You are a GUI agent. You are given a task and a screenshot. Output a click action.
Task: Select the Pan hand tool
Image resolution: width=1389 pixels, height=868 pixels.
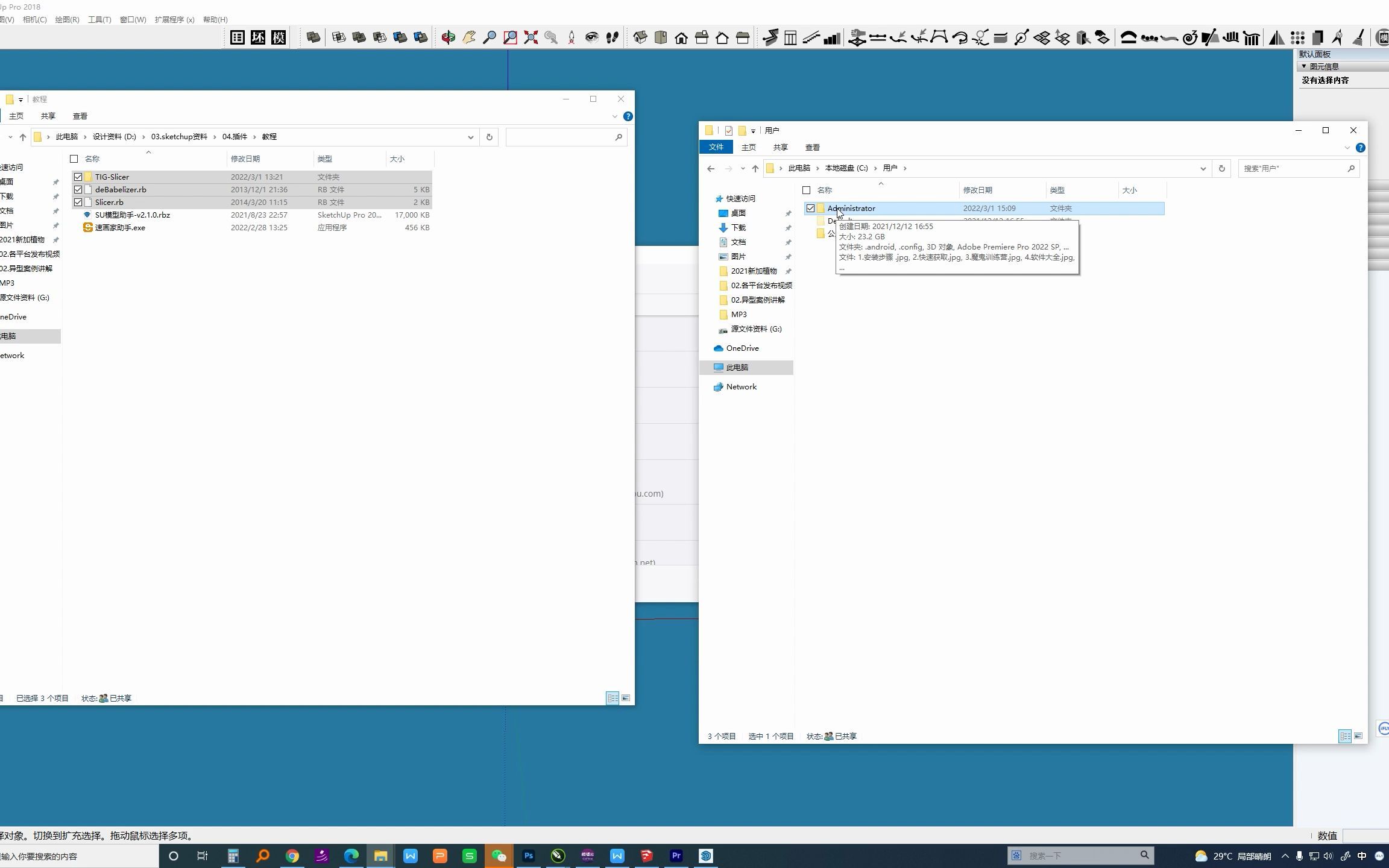pyautogui.click(x=468, y=37)
